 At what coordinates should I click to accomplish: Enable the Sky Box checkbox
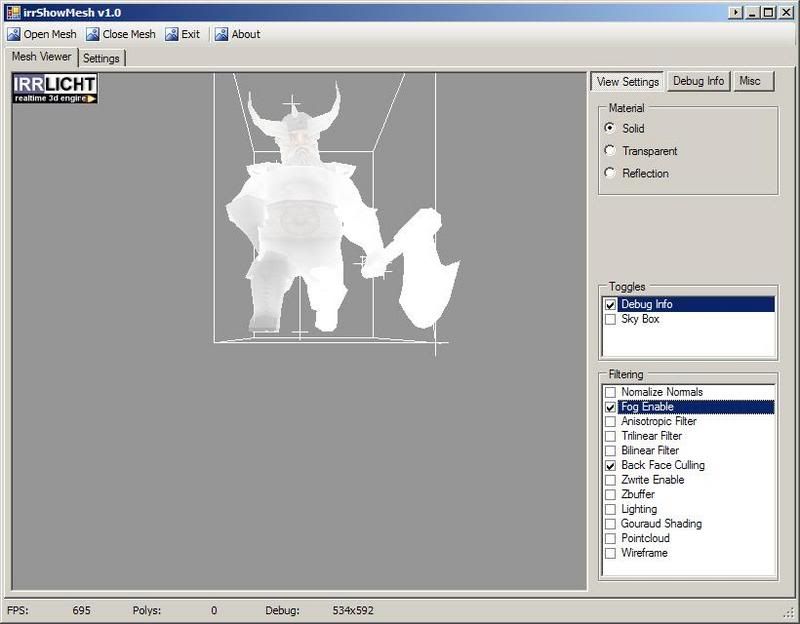click(x=610, y=319)
